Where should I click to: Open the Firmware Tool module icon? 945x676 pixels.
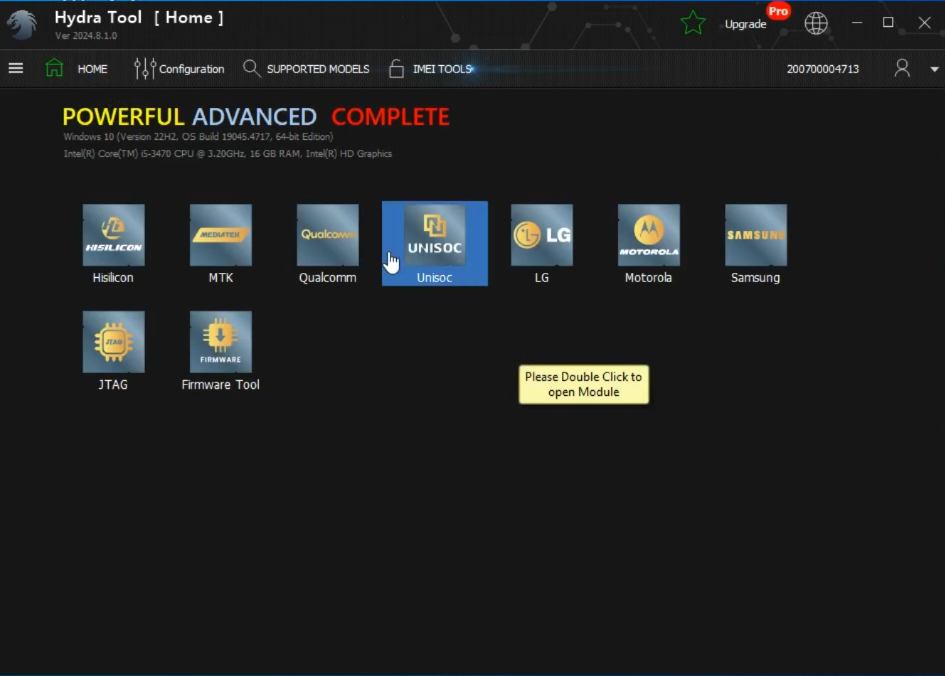pos(221,342)
